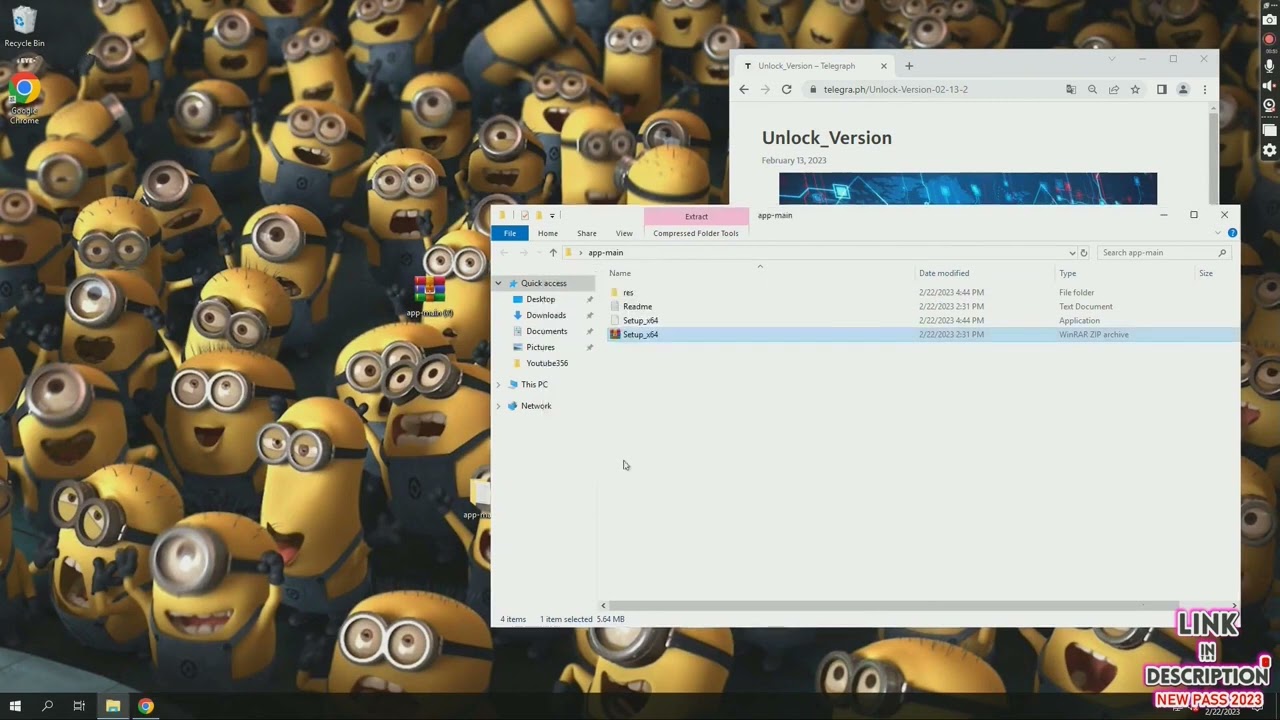This screenshot has height=720, width=1280.
Task: Click the Translate page icon in Chrome
Action: (1071, 89)
